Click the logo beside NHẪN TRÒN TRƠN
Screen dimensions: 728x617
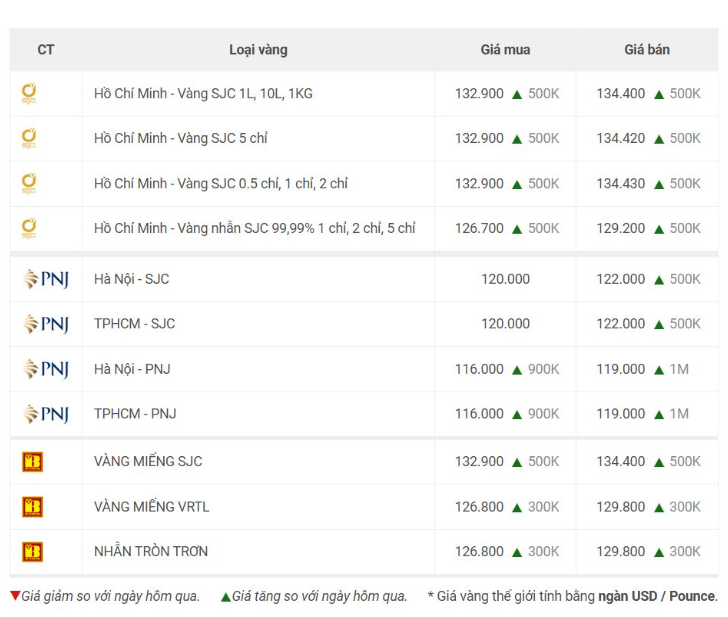point(32,552)
